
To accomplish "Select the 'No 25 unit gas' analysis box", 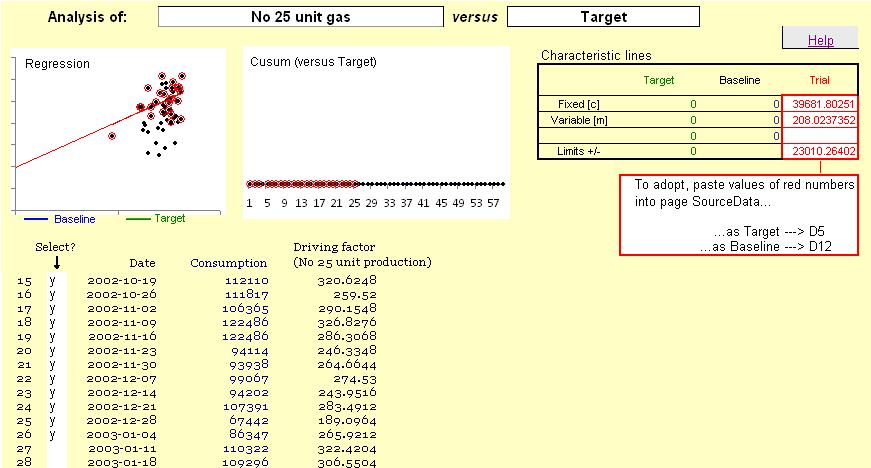I will tap(300, 17).
